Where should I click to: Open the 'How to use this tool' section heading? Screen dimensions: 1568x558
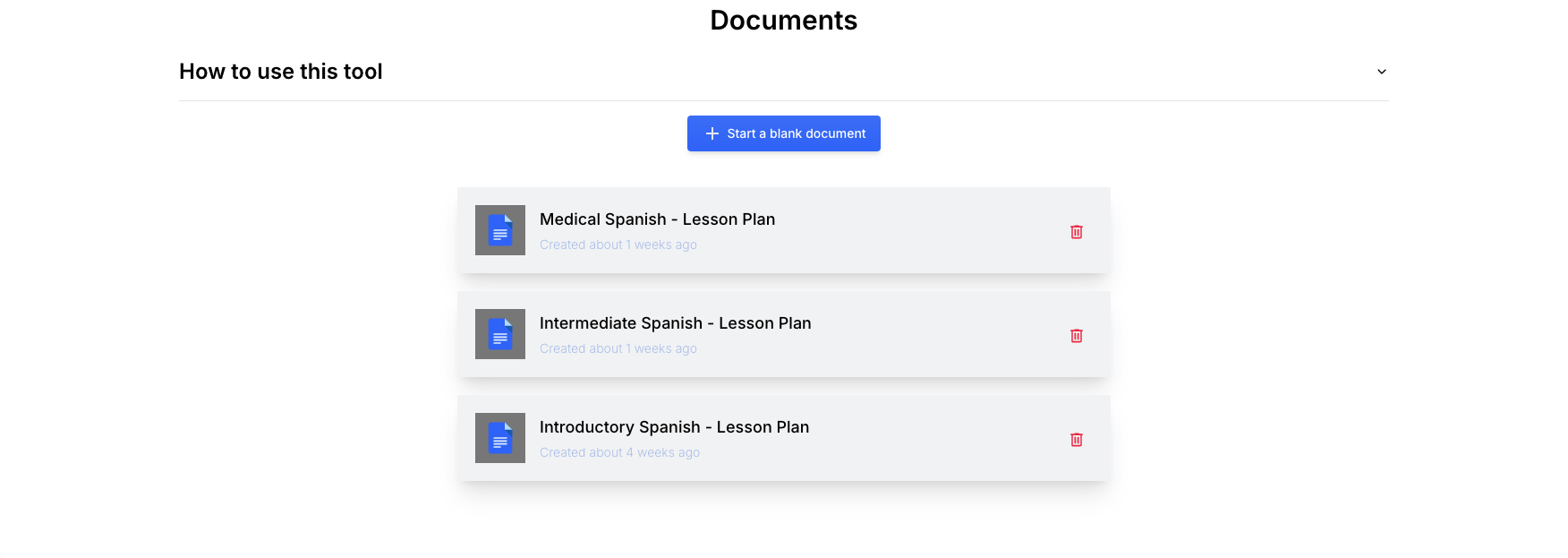[281, 72]
